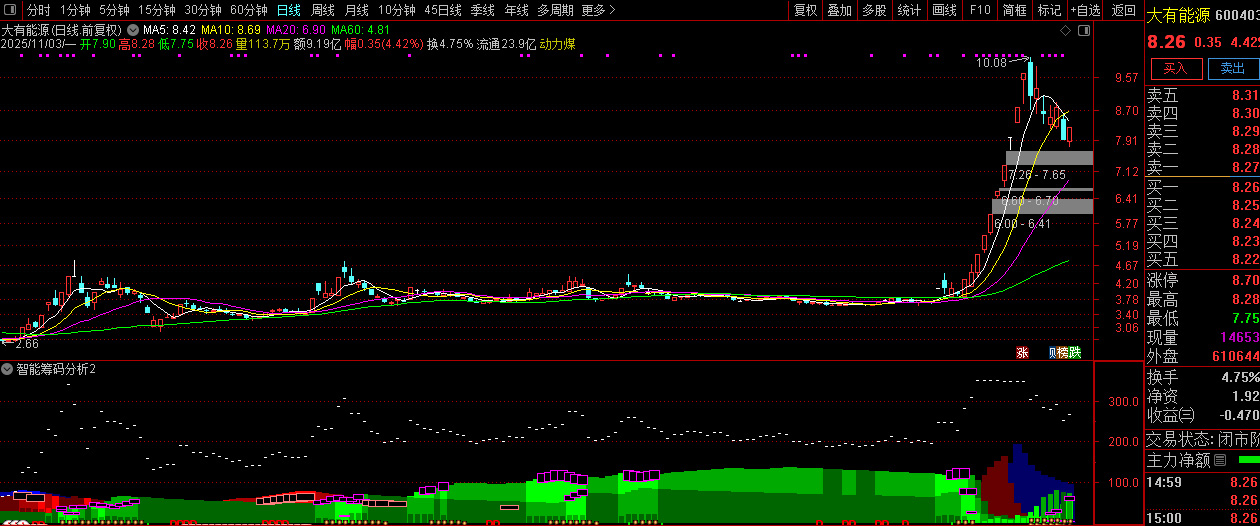Select the 15分钟 period tab
The image size is (1260, 526).
click(x=156, y=10)
